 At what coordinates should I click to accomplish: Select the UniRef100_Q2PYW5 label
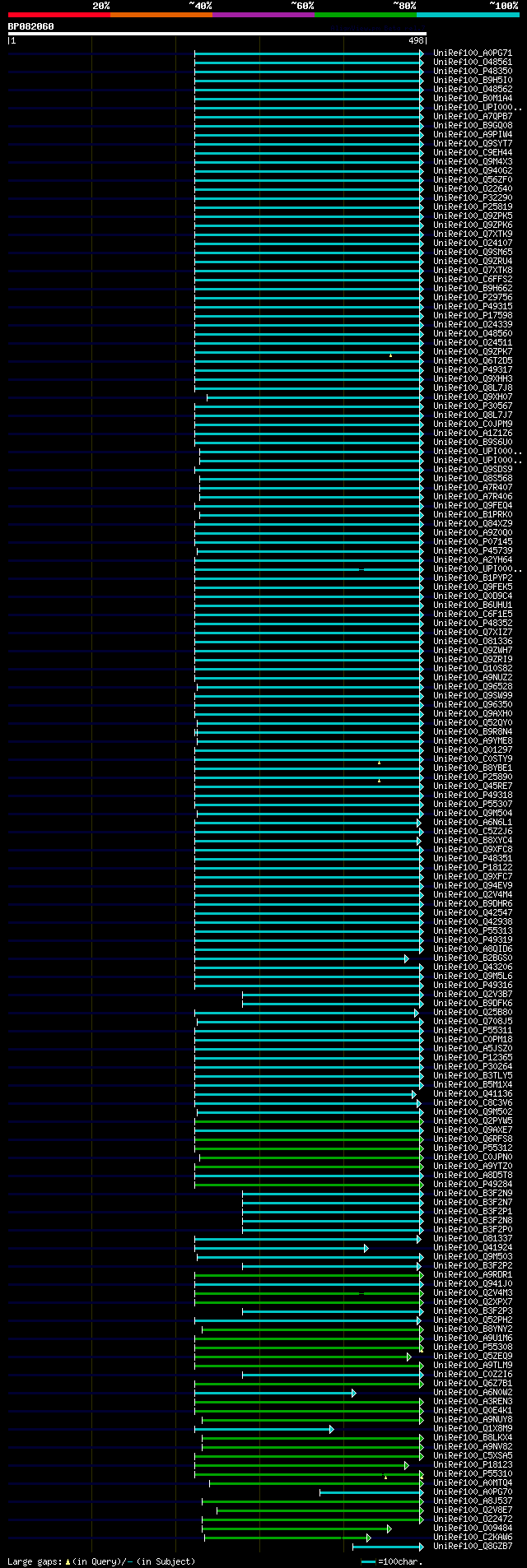tap(473, 1120)
